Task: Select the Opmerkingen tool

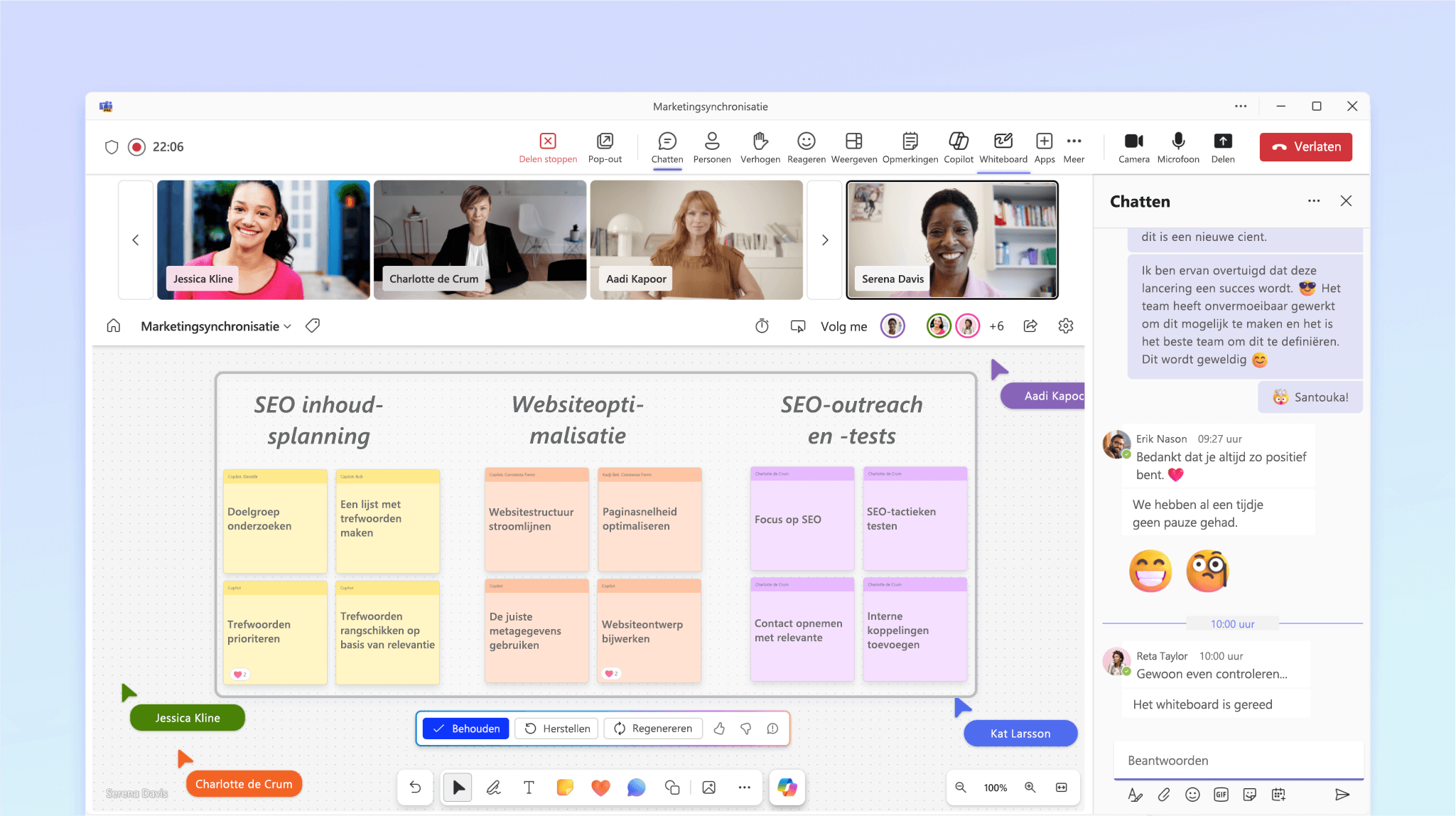Action: coord(910,146)
